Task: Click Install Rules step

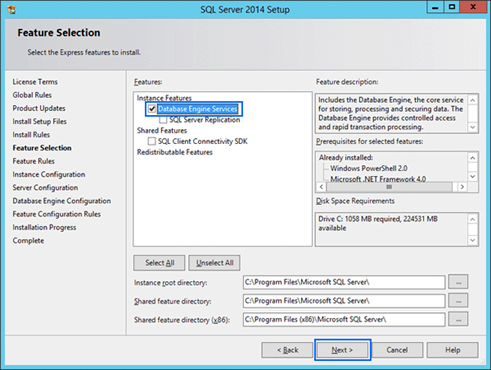Action: [31, 135]
